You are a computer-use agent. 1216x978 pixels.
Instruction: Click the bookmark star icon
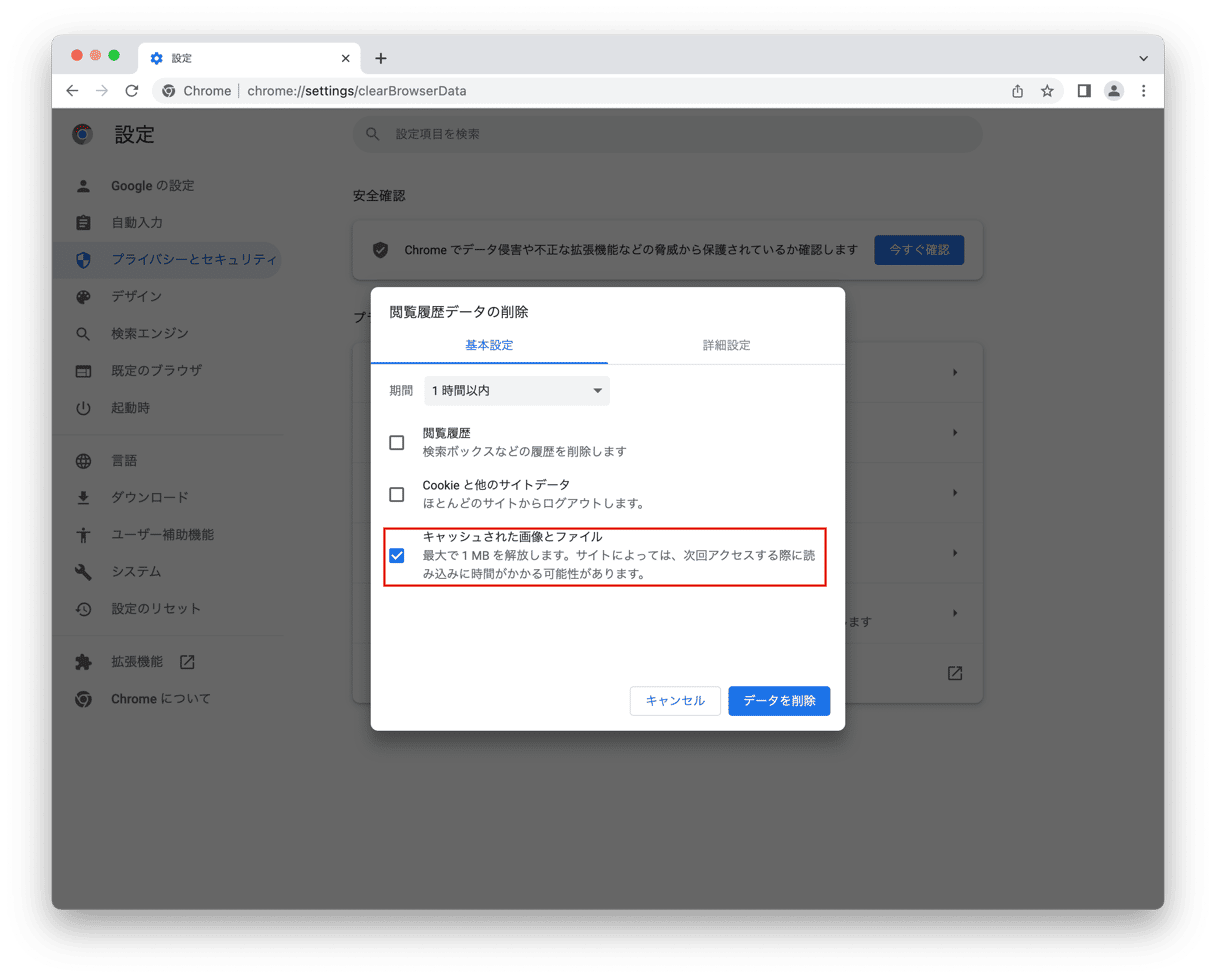pos(1047,91)
